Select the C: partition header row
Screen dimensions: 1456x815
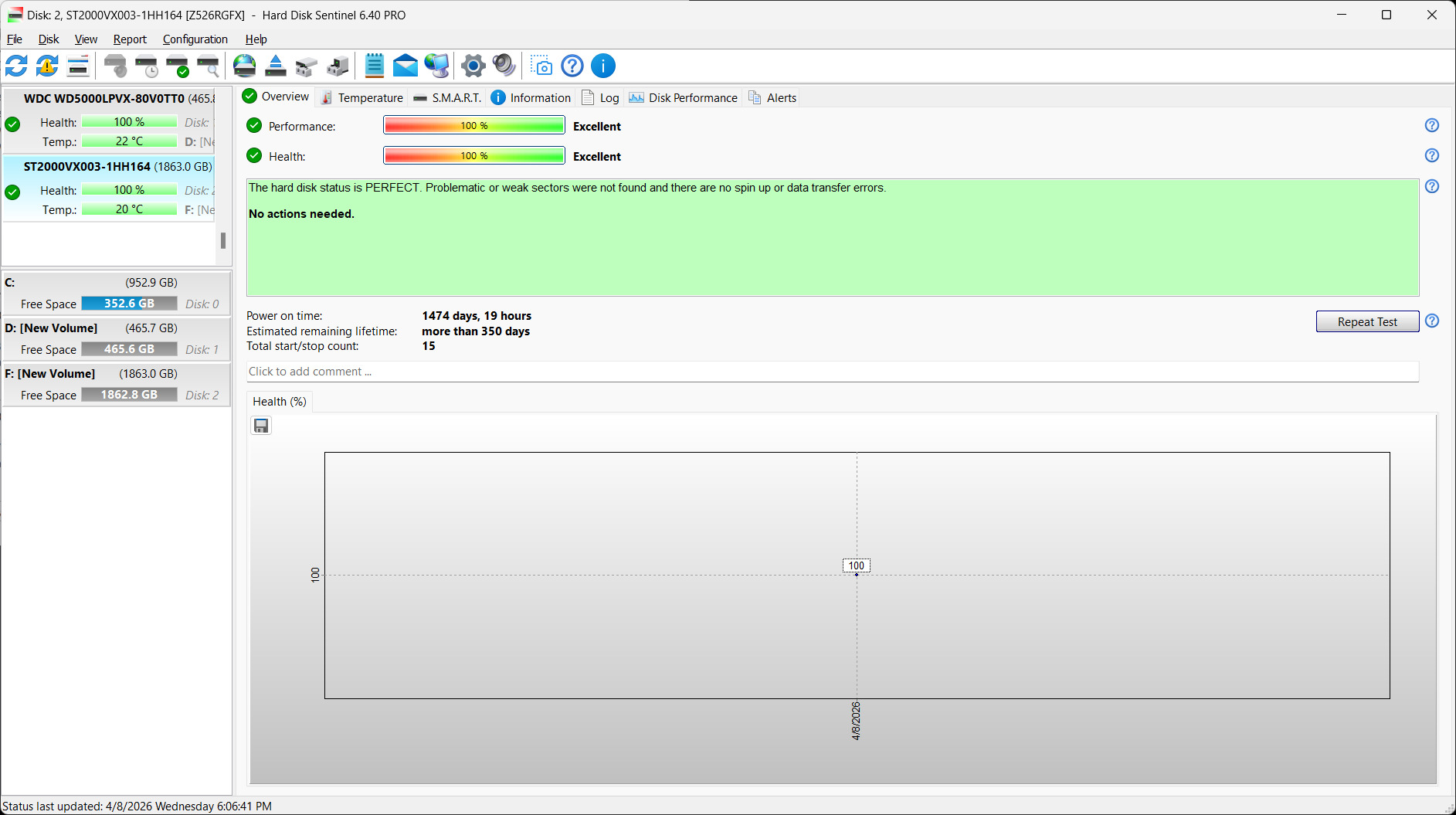click(x=116, y=283)
